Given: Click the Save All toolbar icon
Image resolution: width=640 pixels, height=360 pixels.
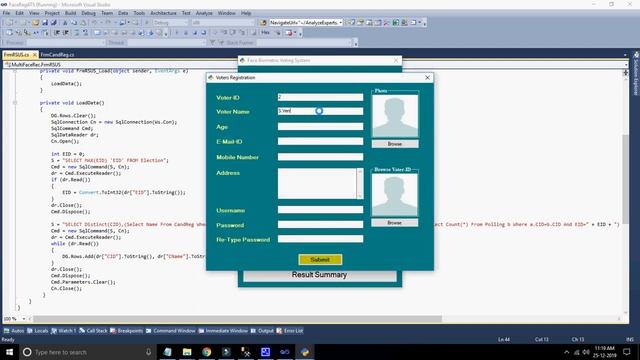Looking at the screenshot, I should tap(53, 23).
